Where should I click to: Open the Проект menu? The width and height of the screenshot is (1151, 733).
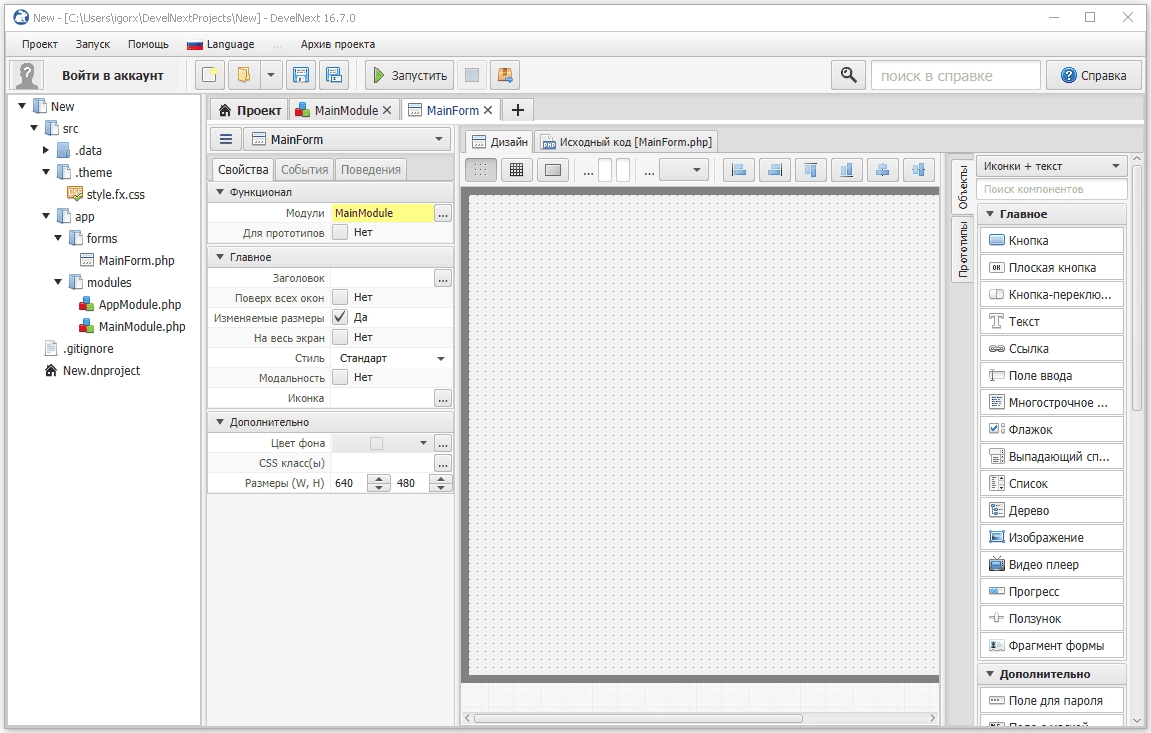40,44
